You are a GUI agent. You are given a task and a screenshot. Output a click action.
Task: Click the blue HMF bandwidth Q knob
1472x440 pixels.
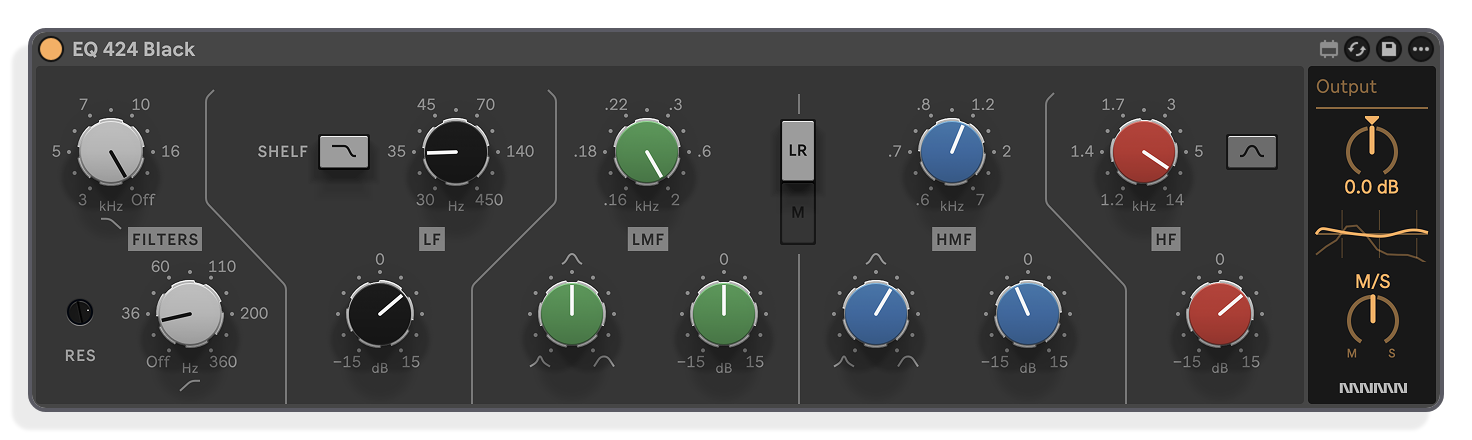876,313
